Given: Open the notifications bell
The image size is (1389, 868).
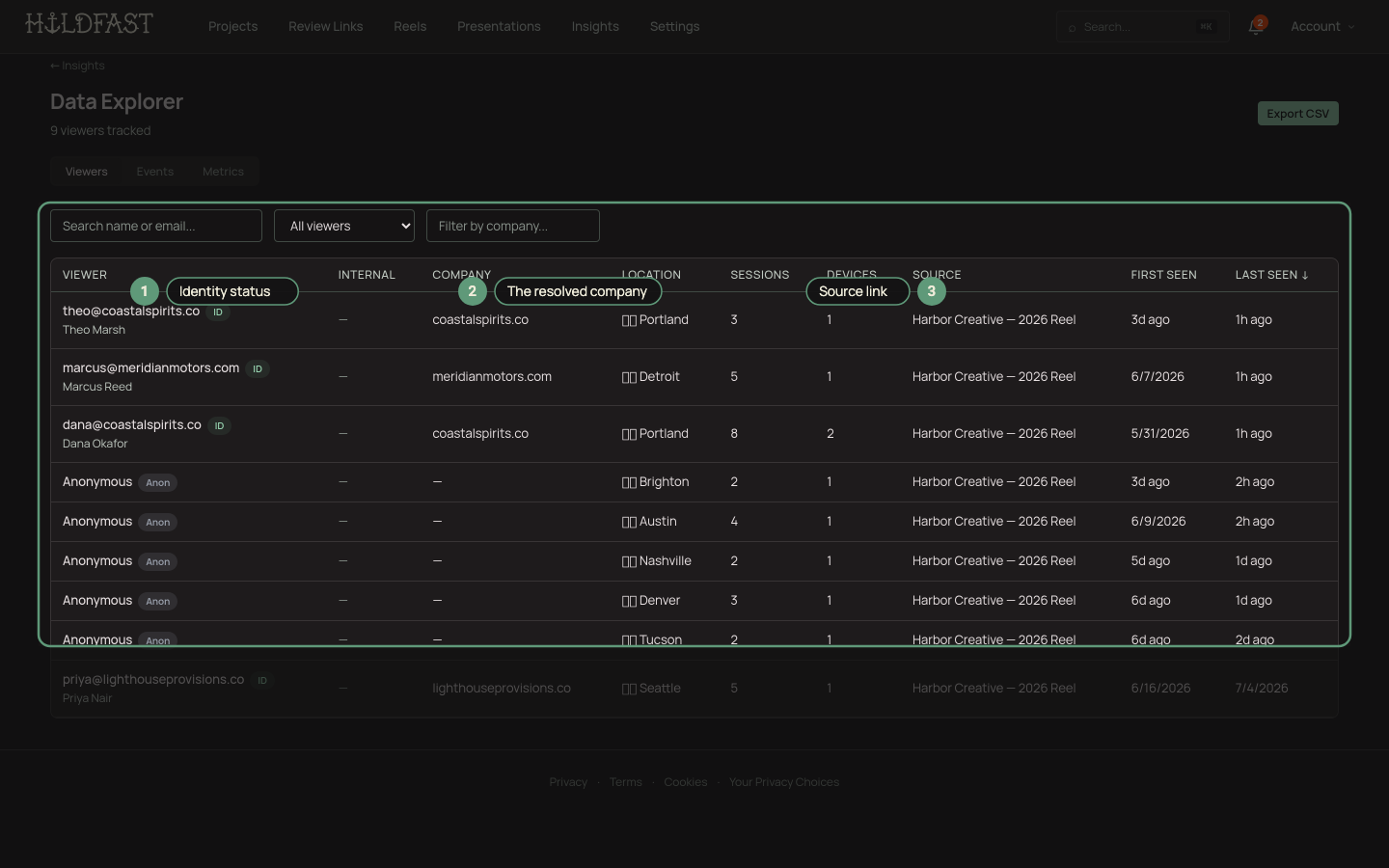Looking at the screenshot, I should tap(1256, 26).
